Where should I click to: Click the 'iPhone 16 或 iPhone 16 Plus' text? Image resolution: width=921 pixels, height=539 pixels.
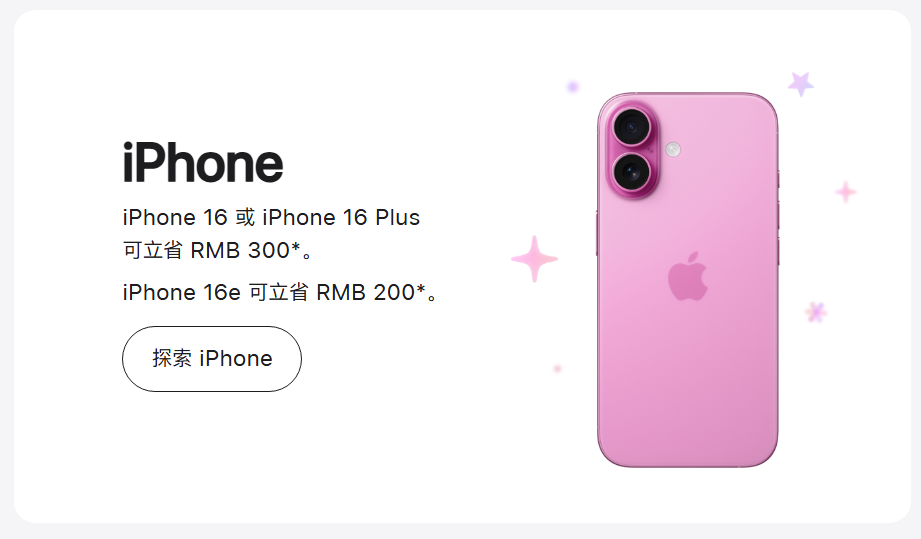tap(271, 217)
